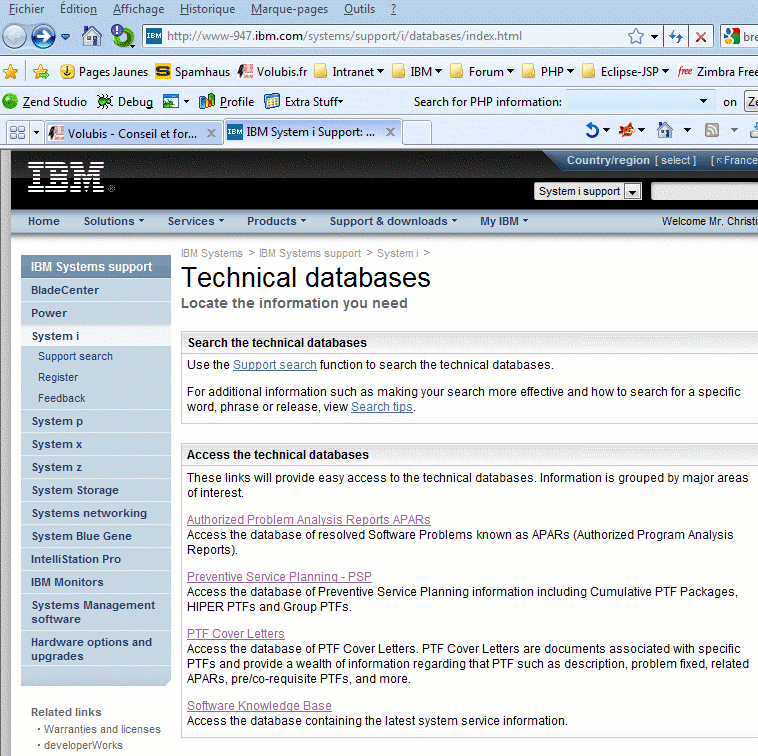The width and height of the screenshot is (758, 756).
Task: Click the orange fox toolbar icon
Action: [x=627, y=130]
